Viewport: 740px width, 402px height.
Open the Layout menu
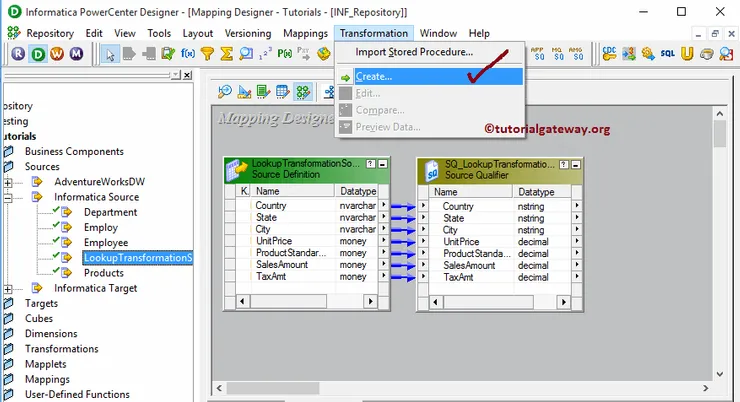coord(198,34)
